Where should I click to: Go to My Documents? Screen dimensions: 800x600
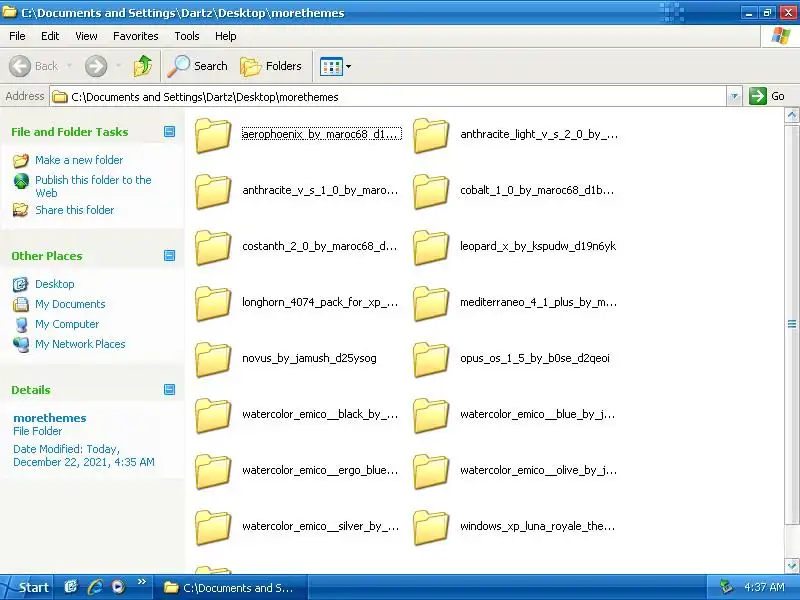click(x=70, y=304)
